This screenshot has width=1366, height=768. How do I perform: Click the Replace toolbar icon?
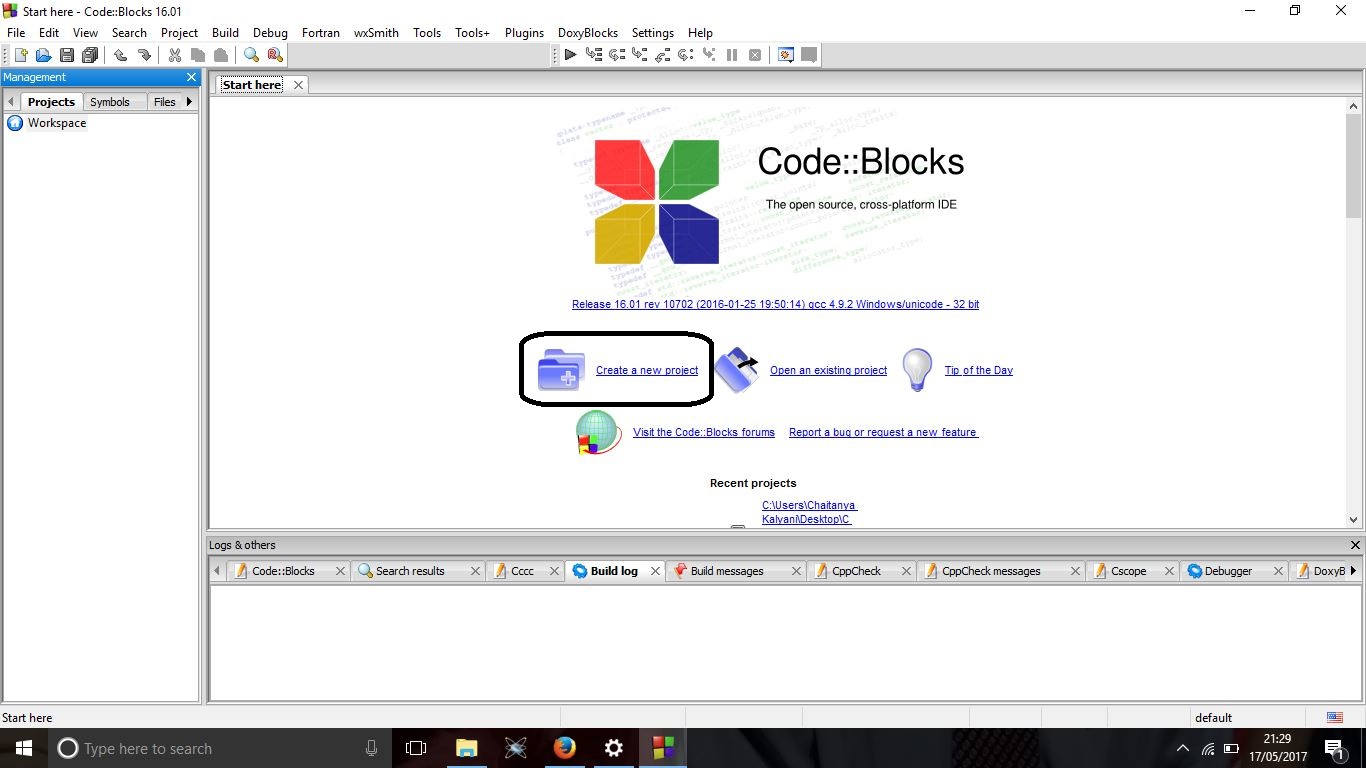[274, 55]
